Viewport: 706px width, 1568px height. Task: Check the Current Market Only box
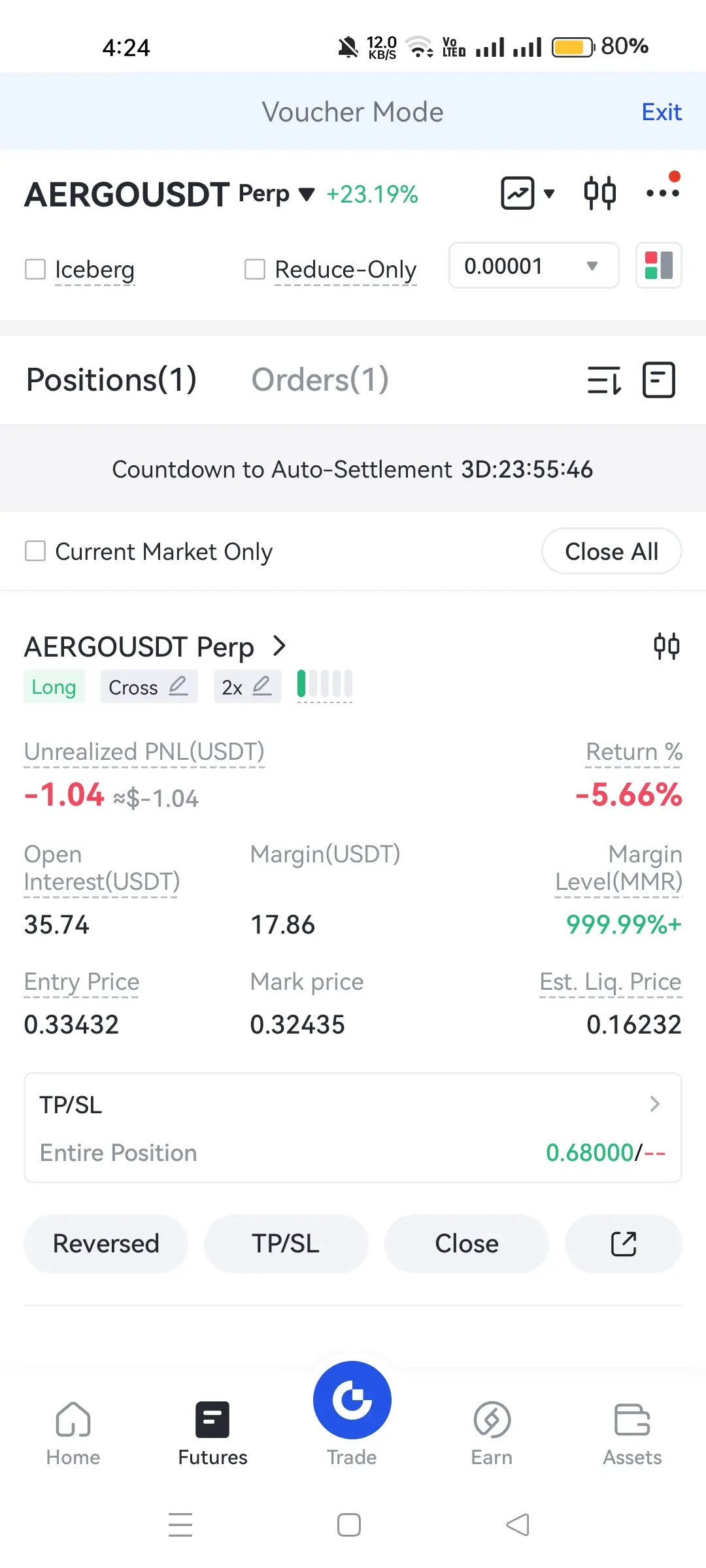click(35, 551)
